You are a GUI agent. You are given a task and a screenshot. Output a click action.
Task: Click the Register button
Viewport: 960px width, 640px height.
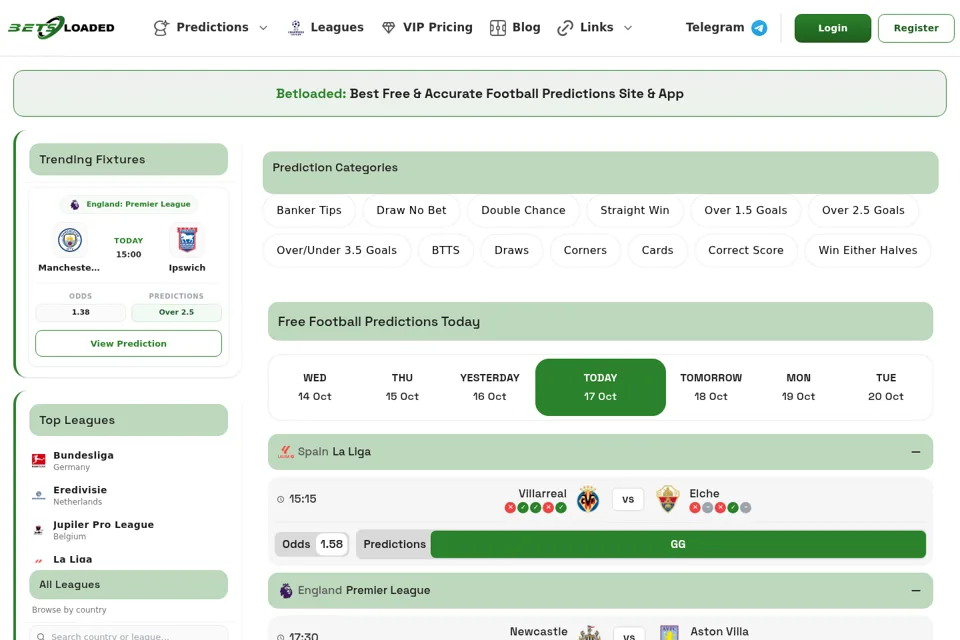[x=916, y=28]
